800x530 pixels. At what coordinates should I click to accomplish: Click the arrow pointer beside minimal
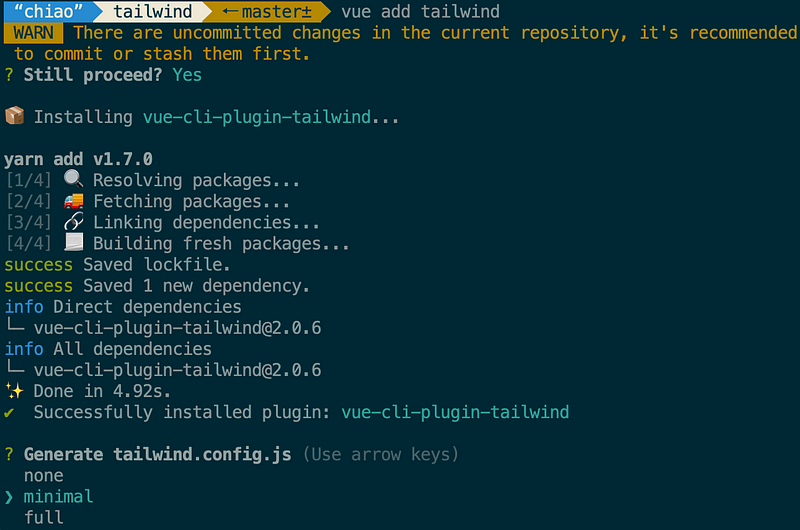(x=10, y=496)
